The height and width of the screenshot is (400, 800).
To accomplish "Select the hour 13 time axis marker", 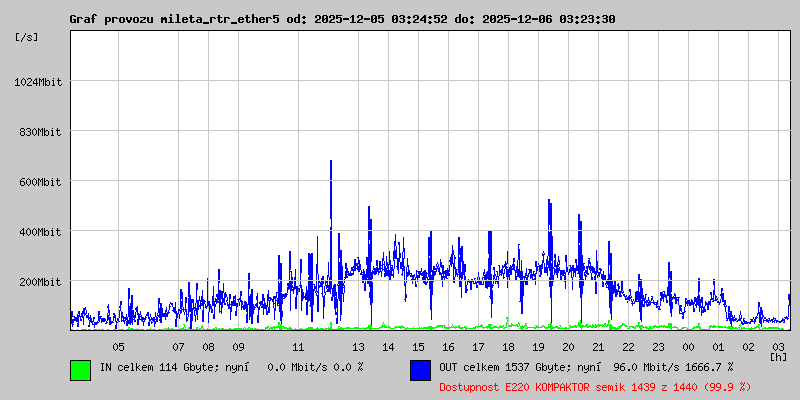I will [358, 347].
